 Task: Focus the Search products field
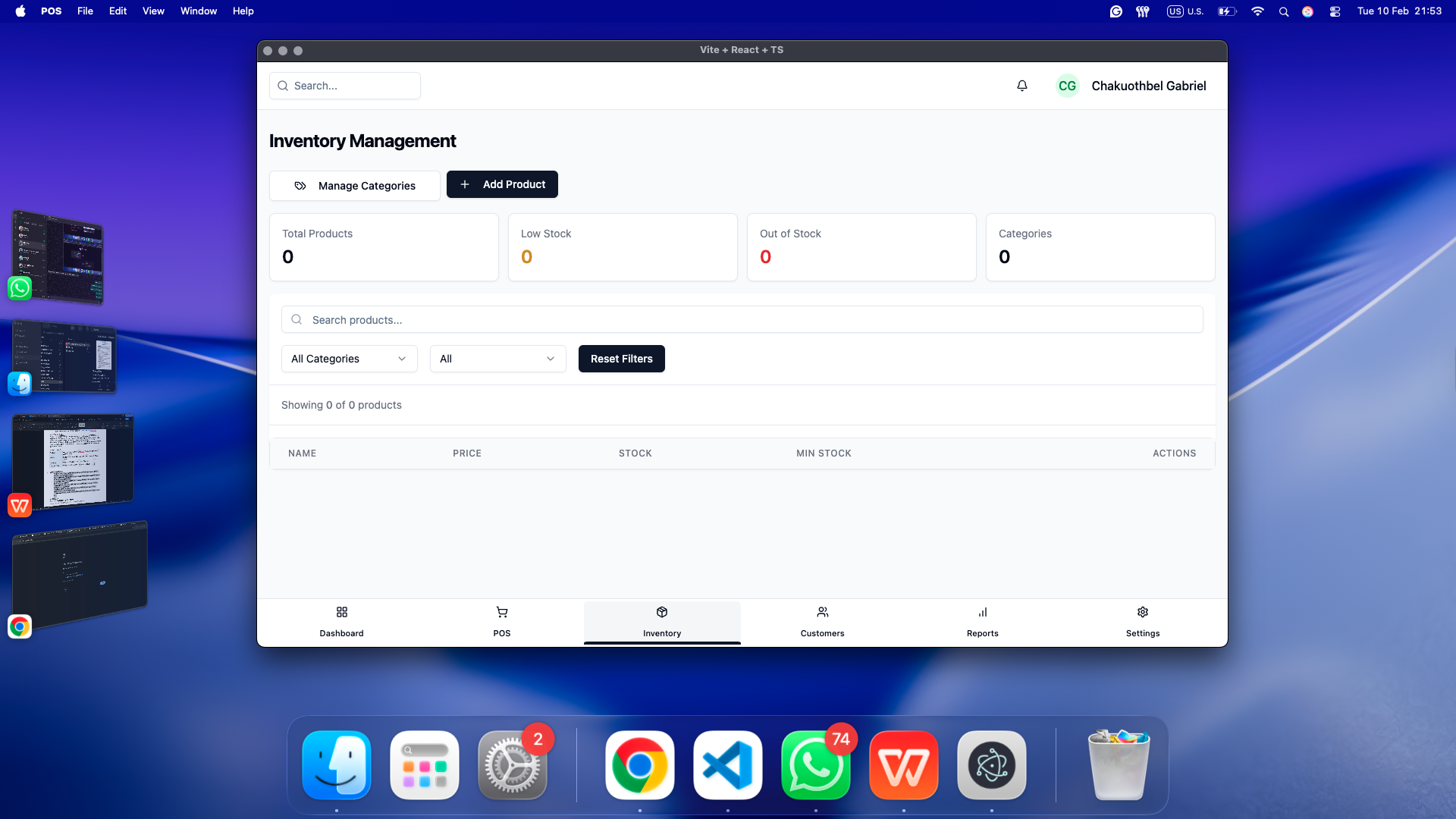coord(742,319)
